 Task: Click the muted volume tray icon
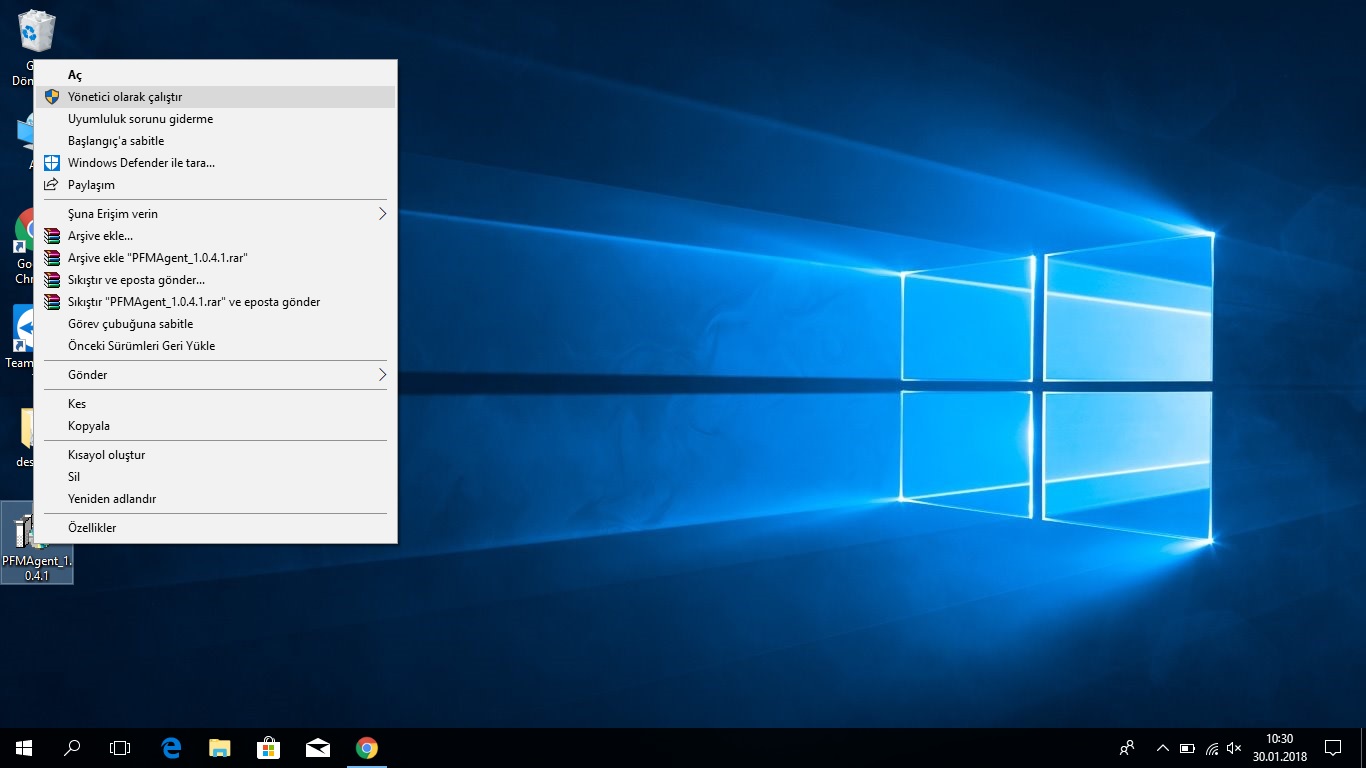(x=1235, y=748)
